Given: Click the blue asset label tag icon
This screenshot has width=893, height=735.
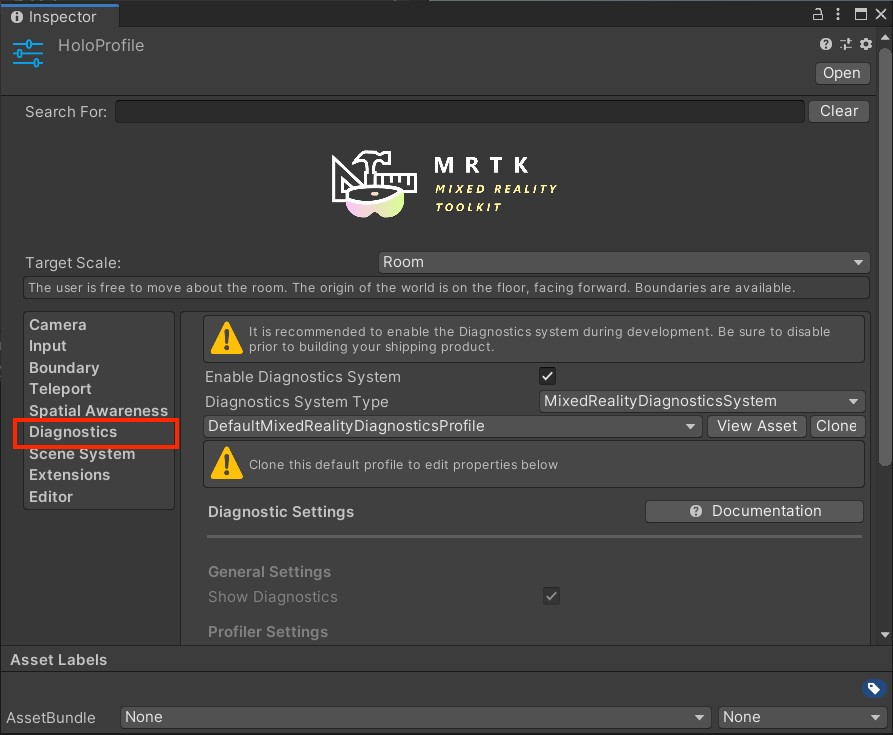Looking at the screenshot, I should coord(873,688).
